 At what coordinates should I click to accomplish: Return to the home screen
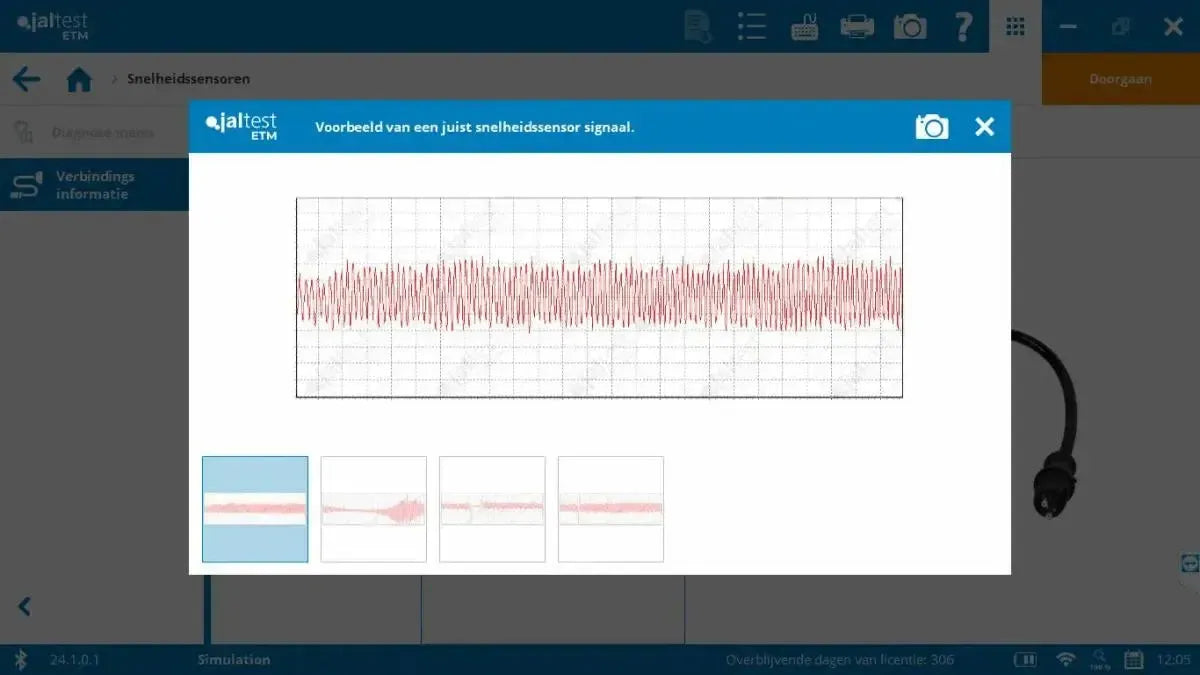[79, 78]
